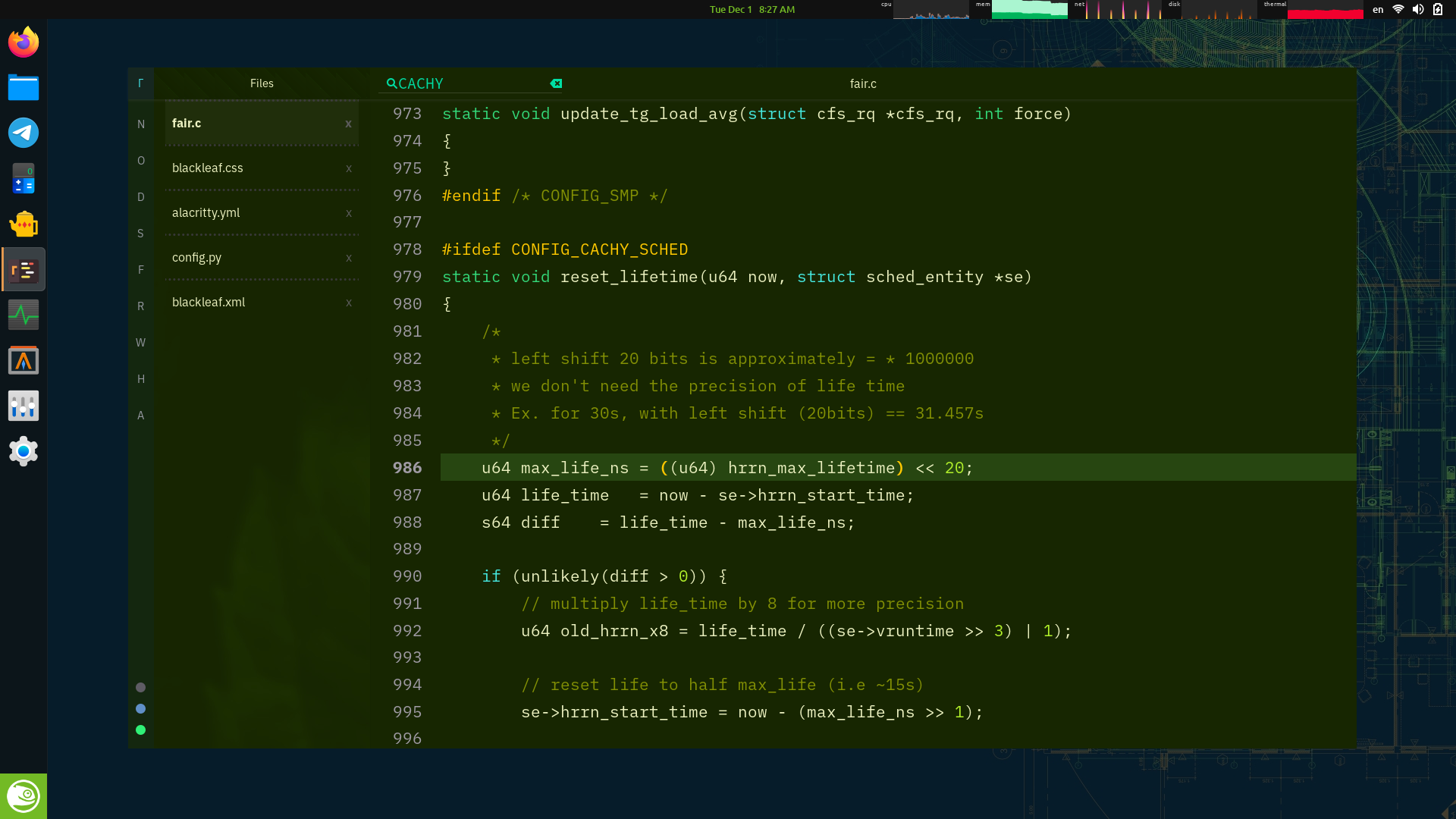Open the blackleaf.xml file
The height and width of the screenshot is (819, 1456).
pyautogui.click(x=209, y=303)
